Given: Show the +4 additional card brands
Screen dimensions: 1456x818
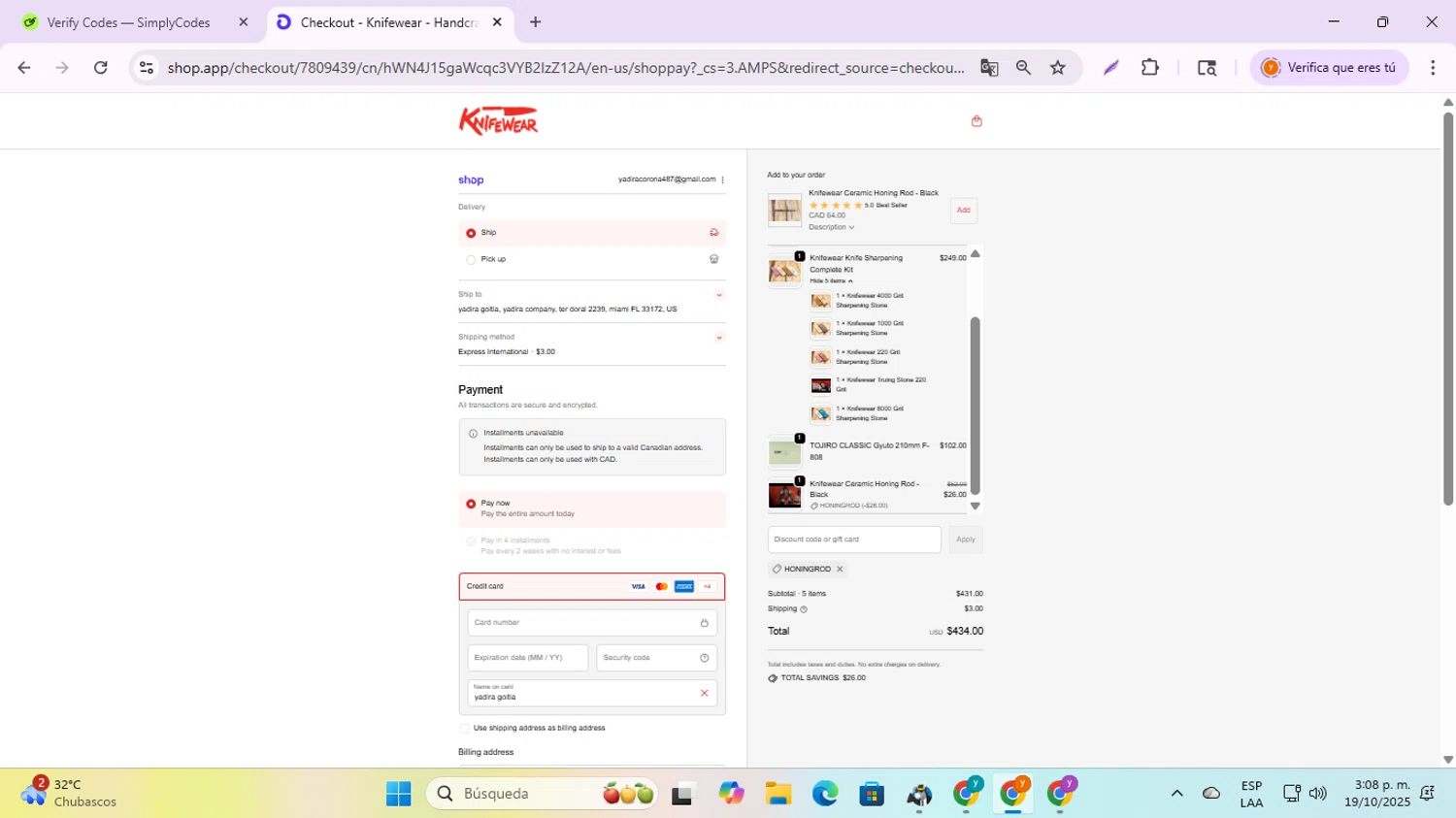Looking at the screenshot, I should (x=708, y=587).
